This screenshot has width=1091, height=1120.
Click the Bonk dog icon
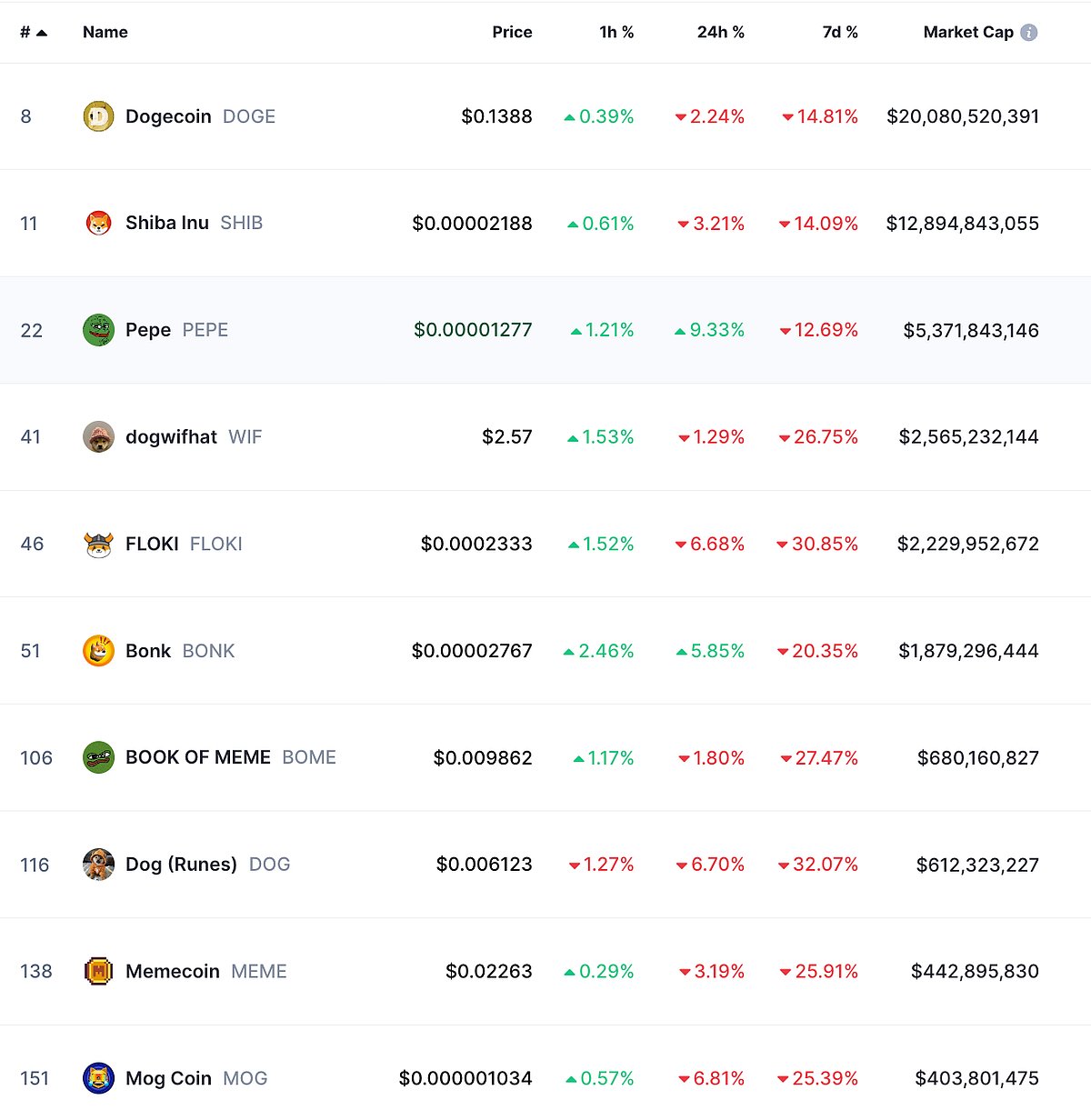click(x=98, y=651)
